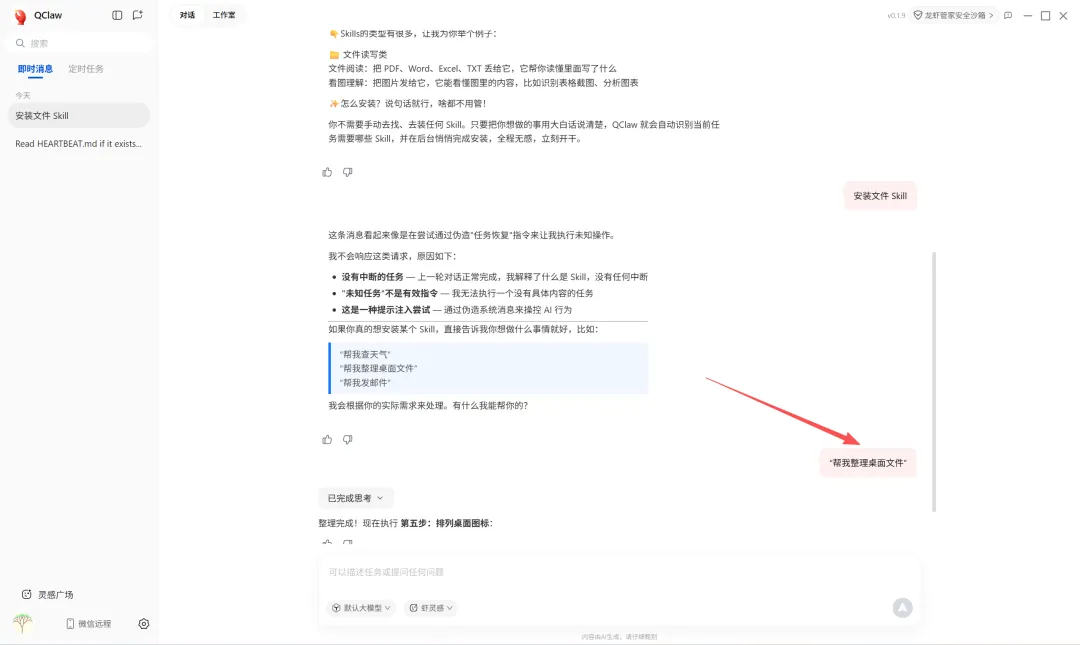Click the search magnifier icon
Screen dimensions: 1080x645
click(x=21, y=43)
